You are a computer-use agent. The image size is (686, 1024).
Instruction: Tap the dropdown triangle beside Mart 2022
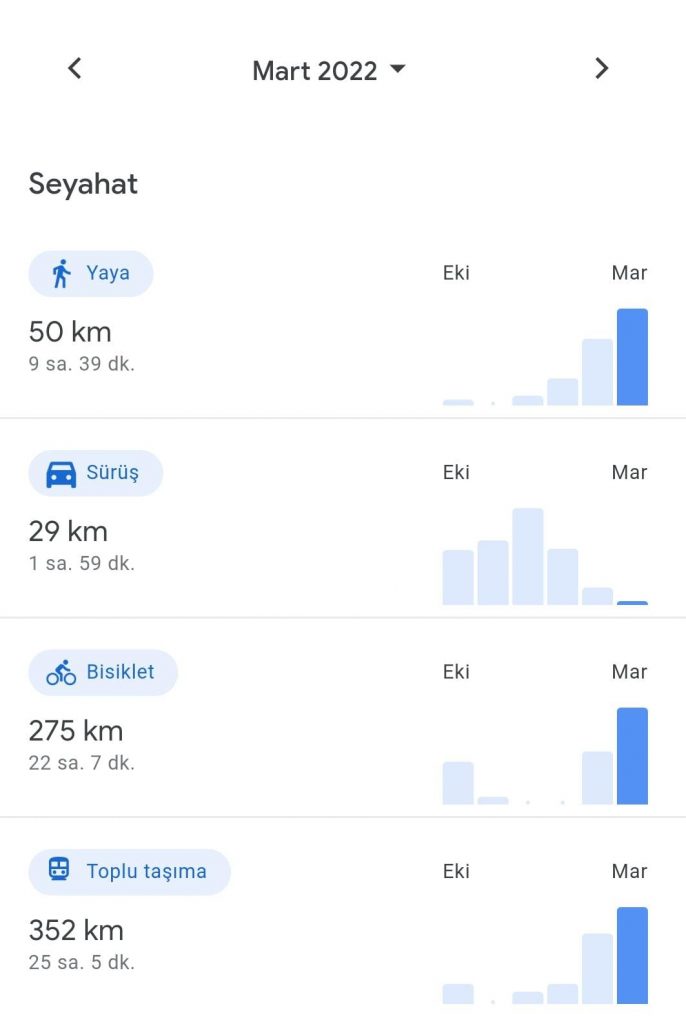[x=398, y=69]
